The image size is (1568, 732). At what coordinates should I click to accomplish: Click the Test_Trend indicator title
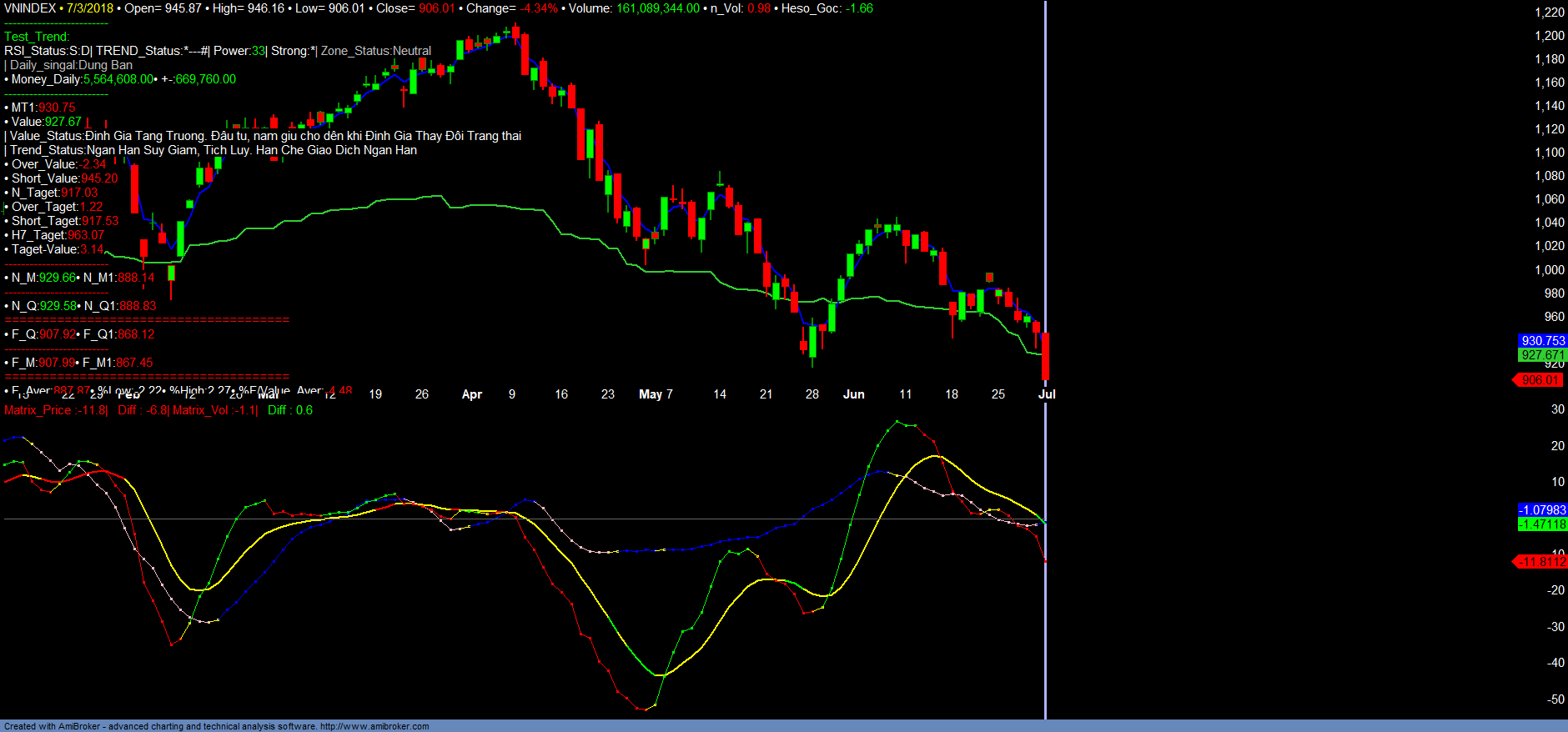[37, 37]
